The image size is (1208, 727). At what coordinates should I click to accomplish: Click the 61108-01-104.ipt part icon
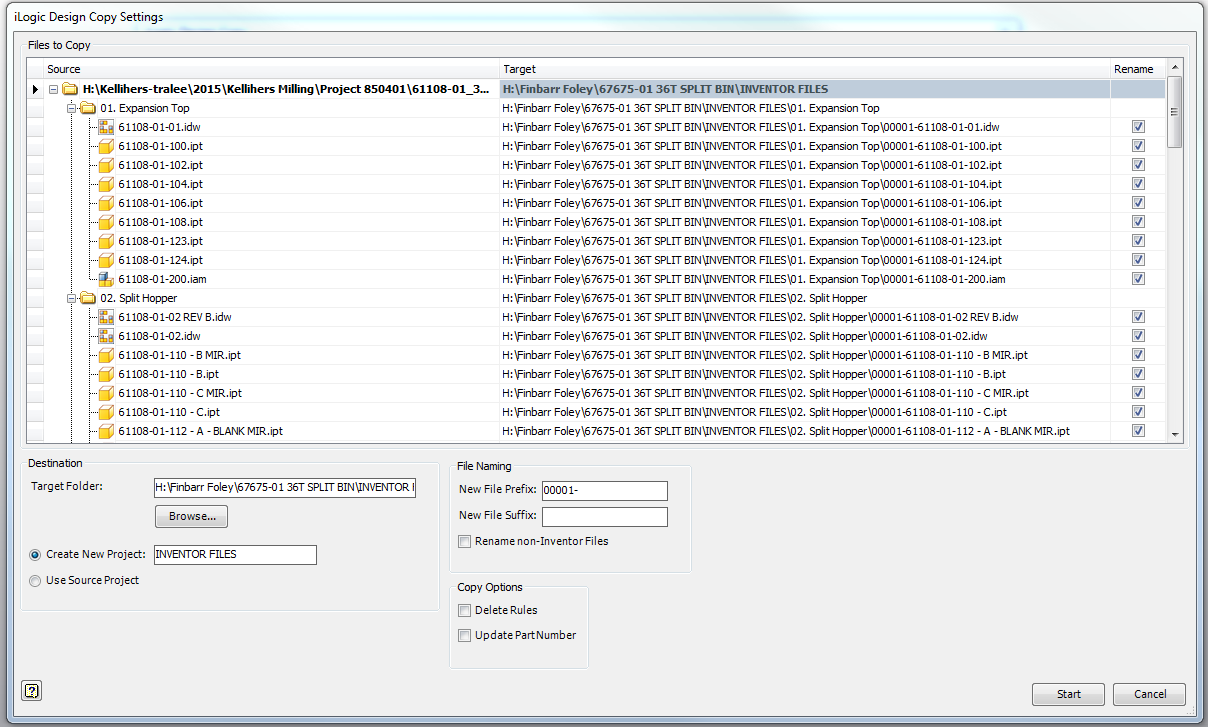click(x=106, y=184)
